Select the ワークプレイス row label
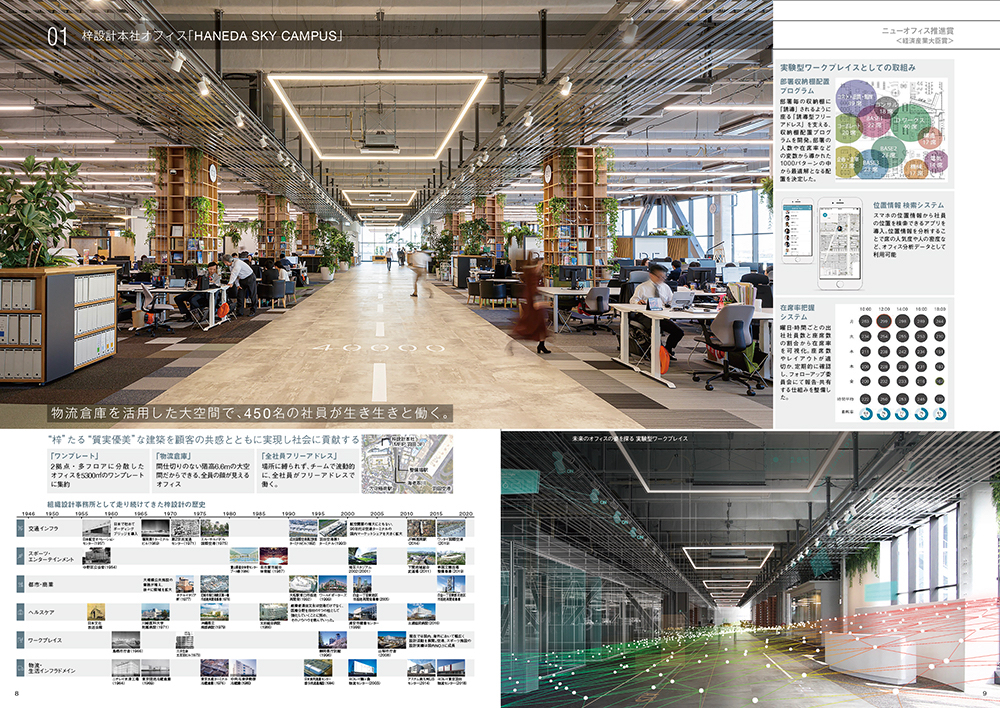Screen dimensions: 1000x708 point(45,640)
